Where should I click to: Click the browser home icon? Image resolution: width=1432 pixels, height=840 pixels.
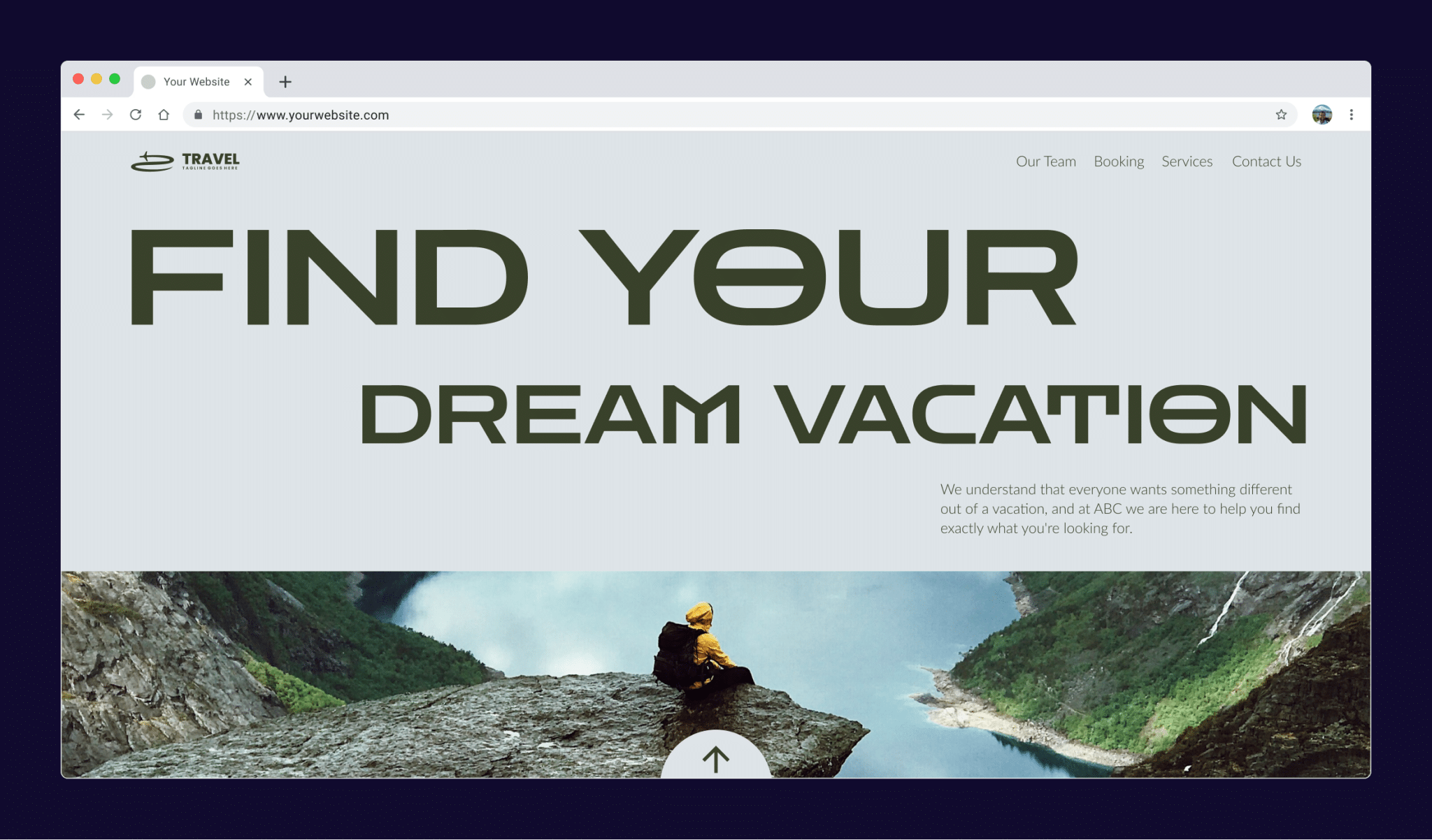pyautogui.click(x=166, y=114)
